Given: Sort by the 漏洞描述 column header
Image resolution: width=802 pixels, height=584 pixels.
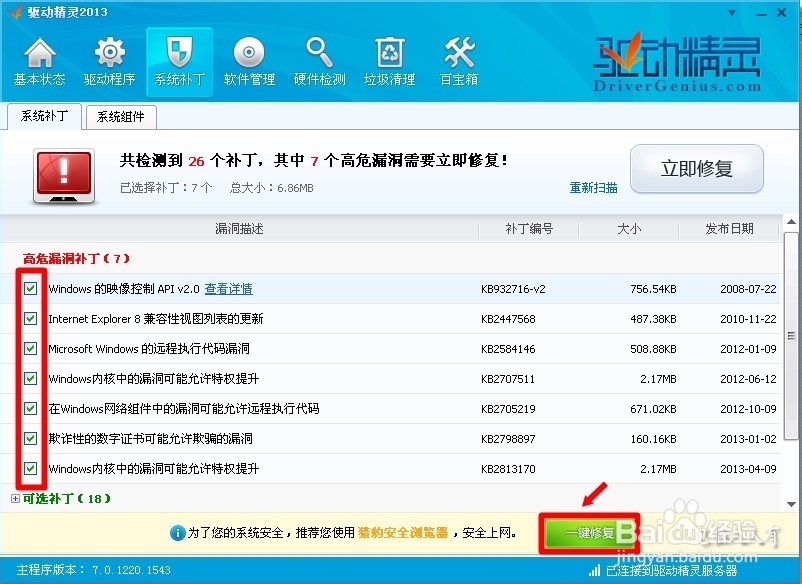Looking at the screenshot, I should coord(239,229).
